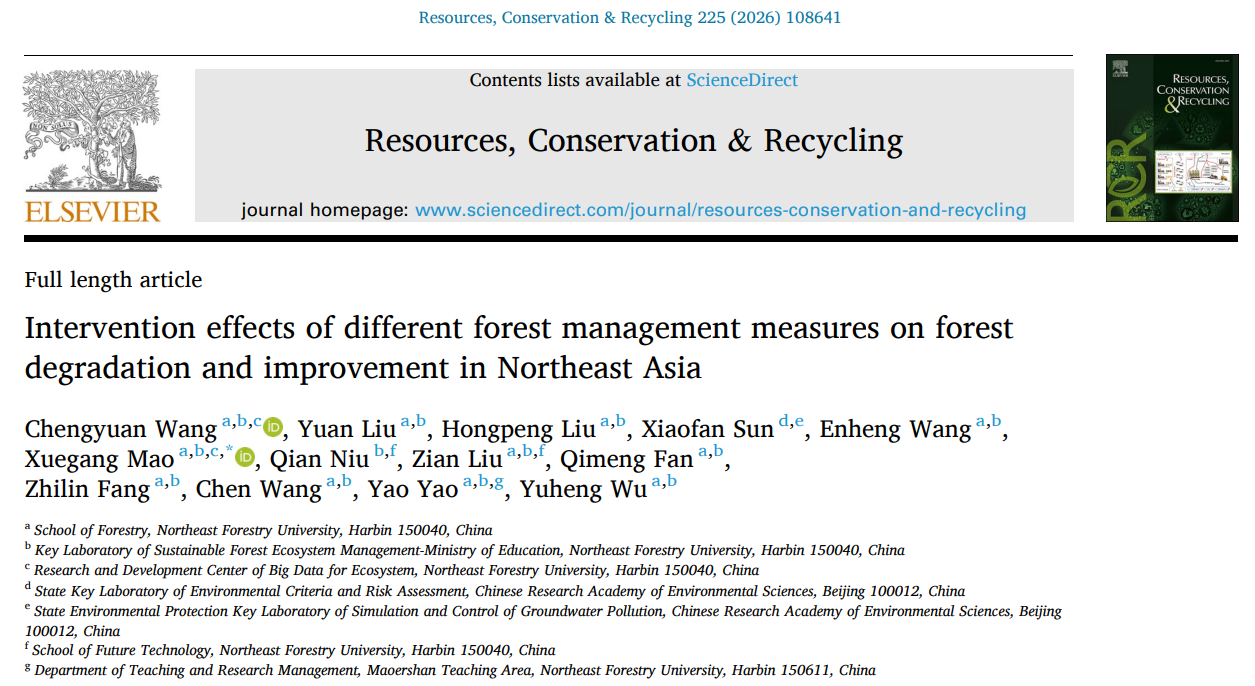The width and height of the screenshot is (1255, 686).
Task: Click author name Hongpeng Liu
Action: pyautogui.click(x=518, y=429)
